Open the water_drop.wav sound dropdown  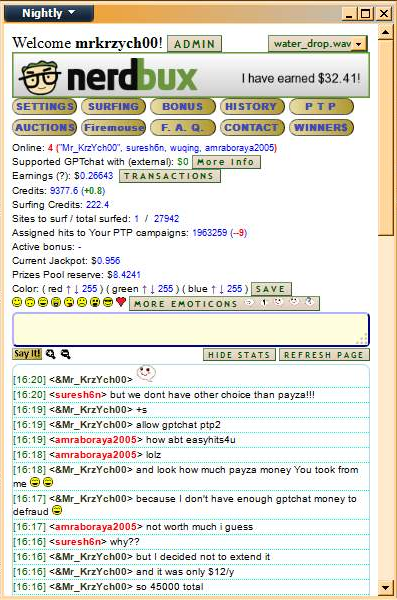[318, 44]
